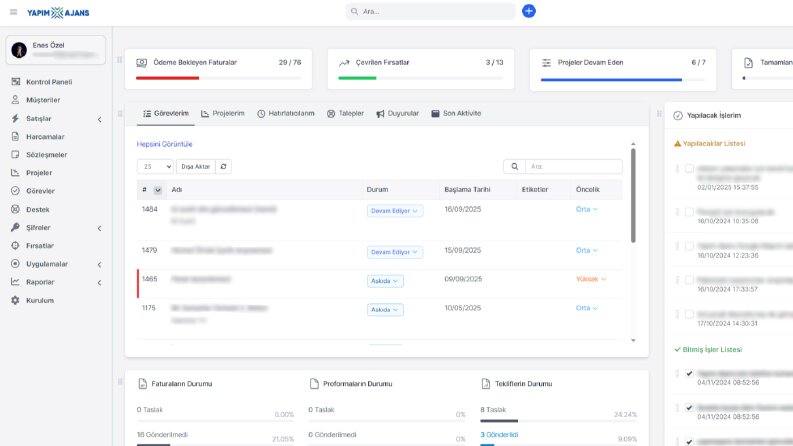This screenshot has height=446, width=793.
Task: Open status dropdown for task 1484
Action: tap(394, 211)
